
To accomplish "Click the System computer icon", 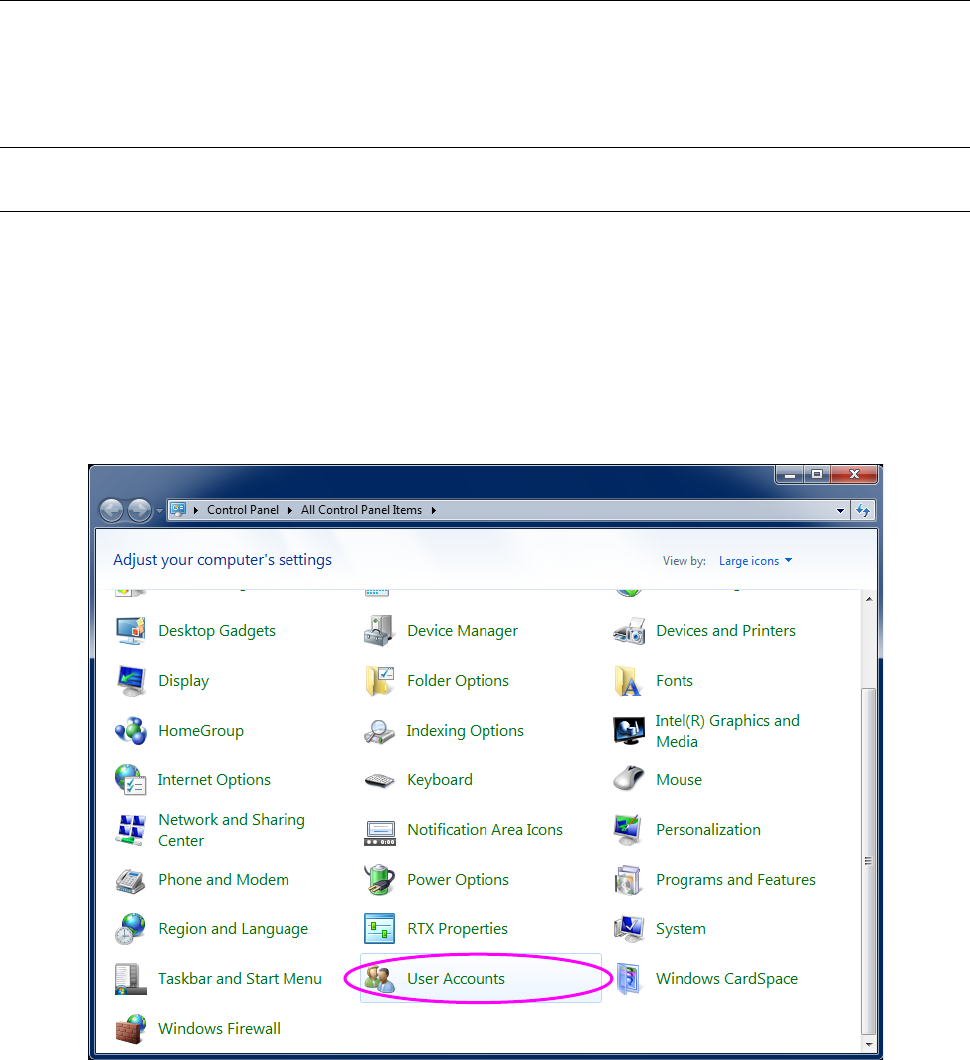I will click(629, 929).
